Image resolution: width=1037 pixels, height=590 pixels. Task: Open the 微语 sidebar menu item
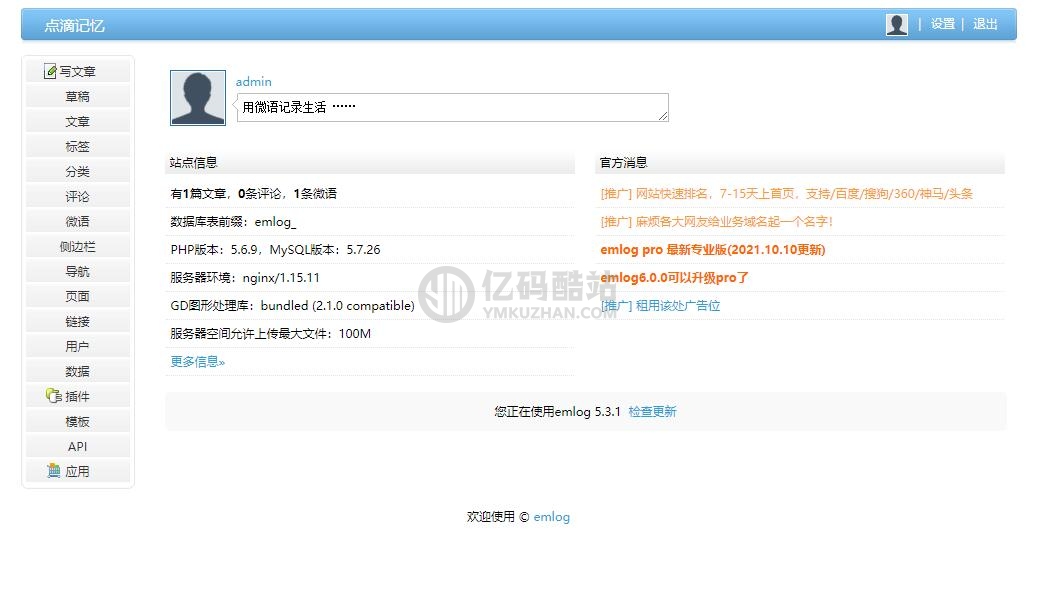click(77, 222)
